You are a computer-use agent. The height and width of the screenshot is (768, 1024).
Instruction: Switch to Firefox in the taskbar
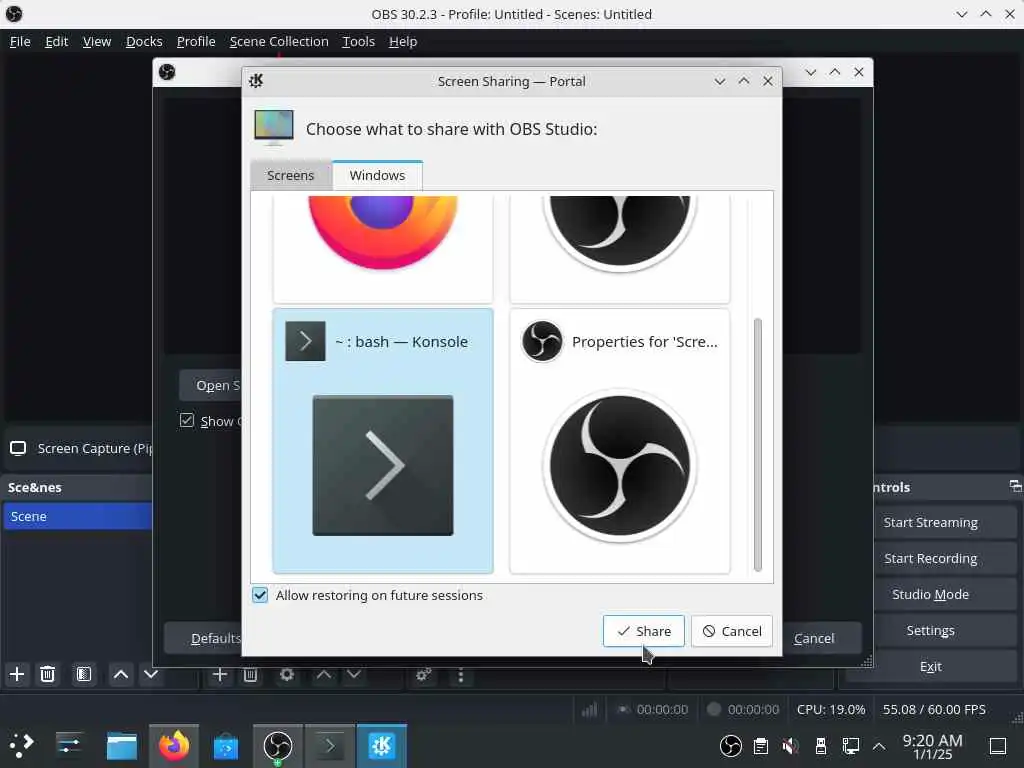pyautogui.click(x=174, y=745)
